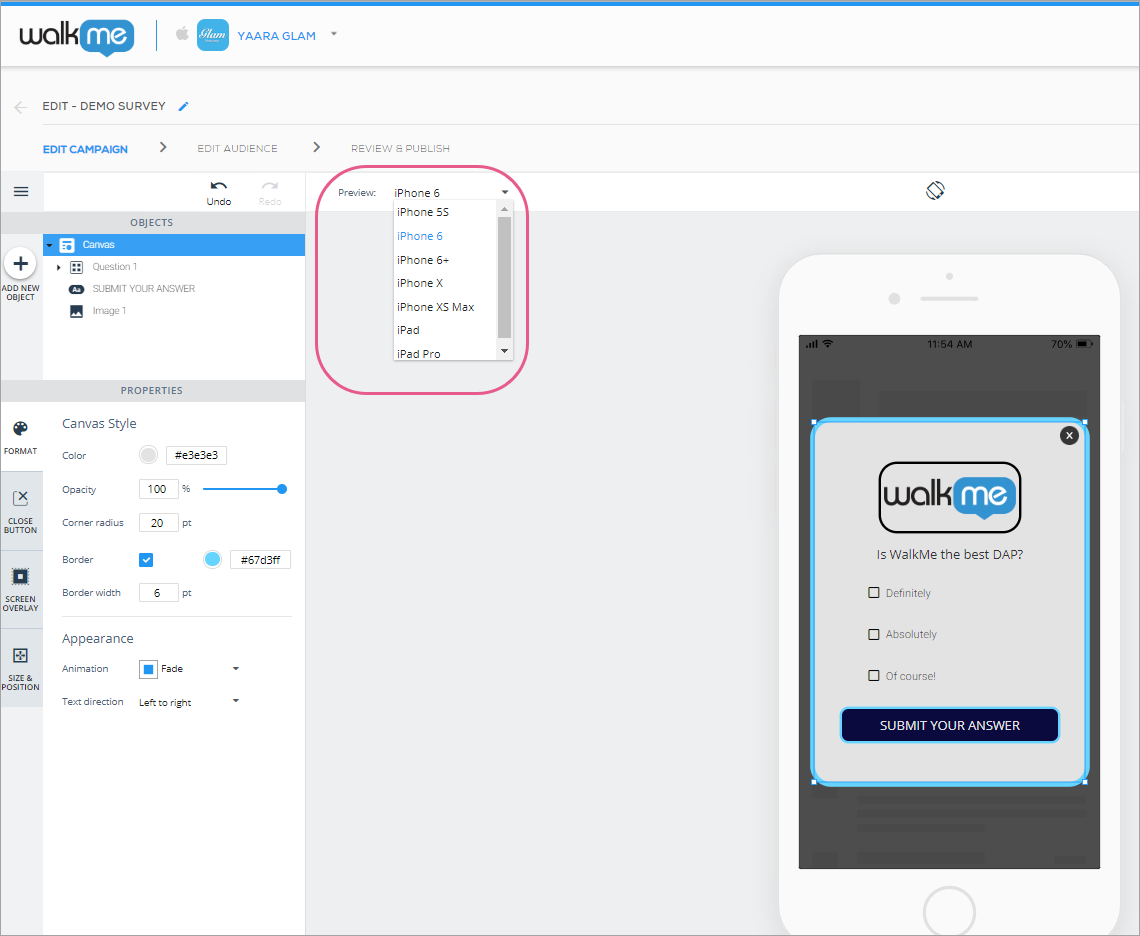Rotate the device preview orientation
Viewport: 1140px width, 936px height.
click(935, 191)
